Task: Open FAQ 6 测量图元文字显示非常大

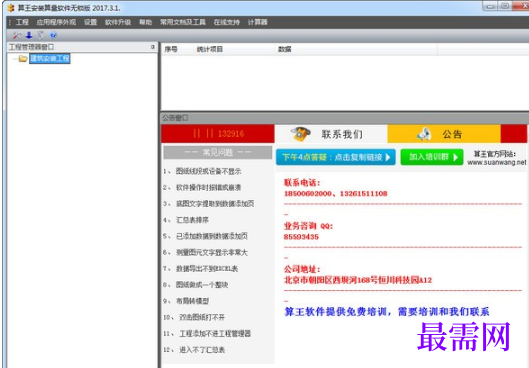Action: (x=205, y=252)
